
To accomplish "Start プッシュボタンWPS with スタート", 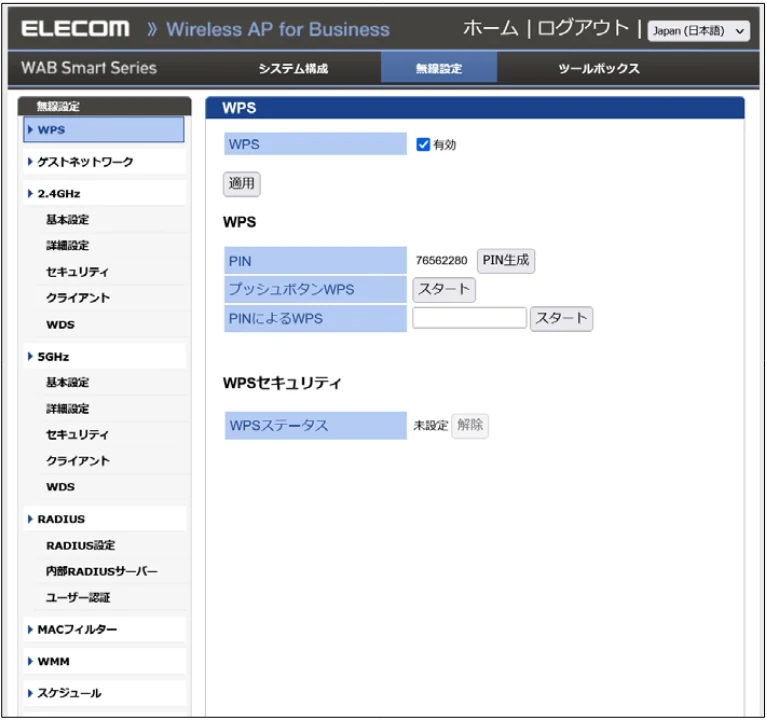I will (x=444, y=290).
